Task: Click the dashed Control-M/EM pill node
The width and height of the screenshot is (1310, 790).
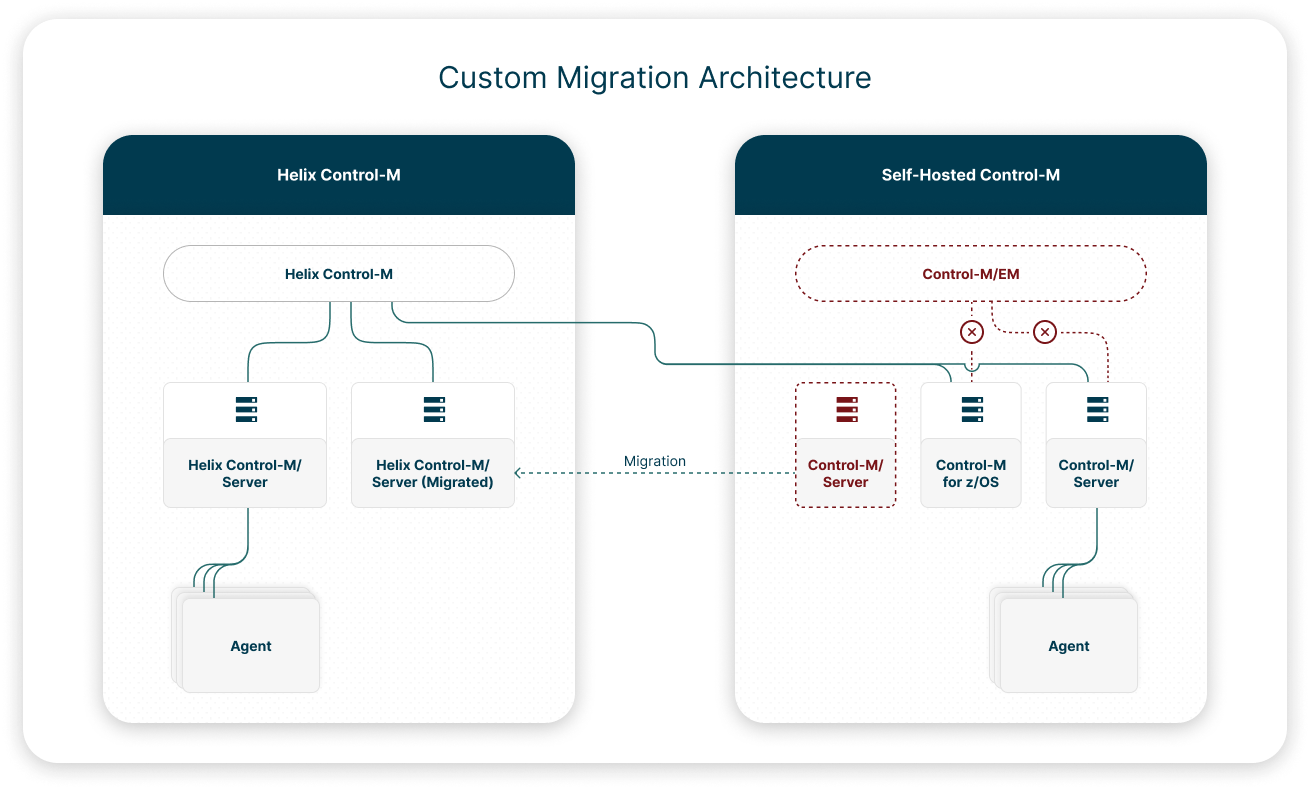Action: (970, 274)
